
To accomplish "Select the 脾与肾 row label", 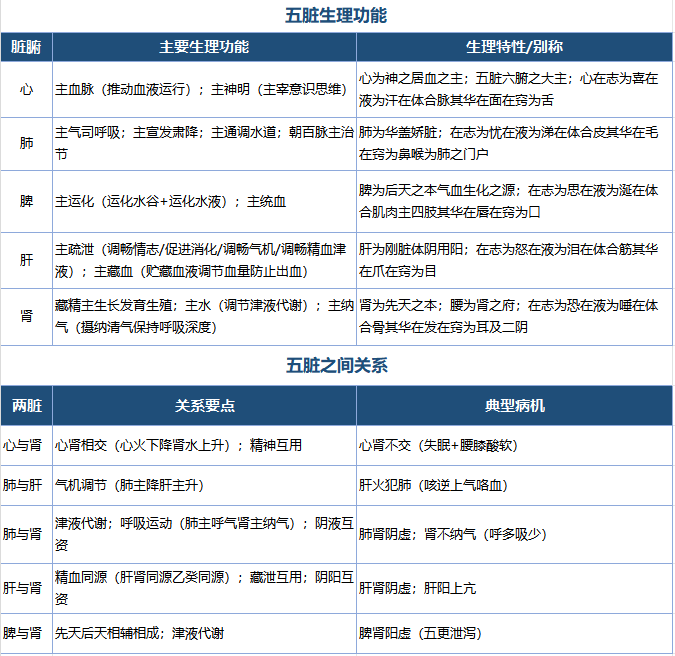I will pos(26,634).
